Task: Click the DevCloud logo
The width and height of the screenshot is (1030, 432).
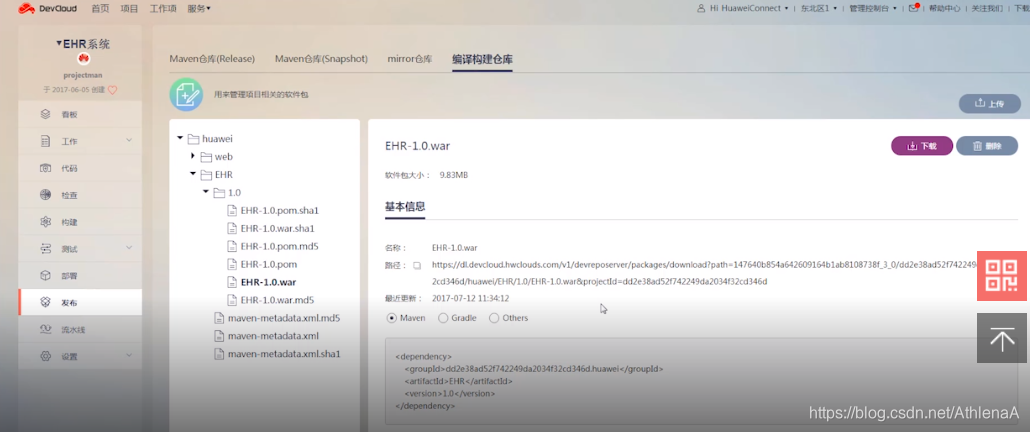Action: tap(47, 9)
